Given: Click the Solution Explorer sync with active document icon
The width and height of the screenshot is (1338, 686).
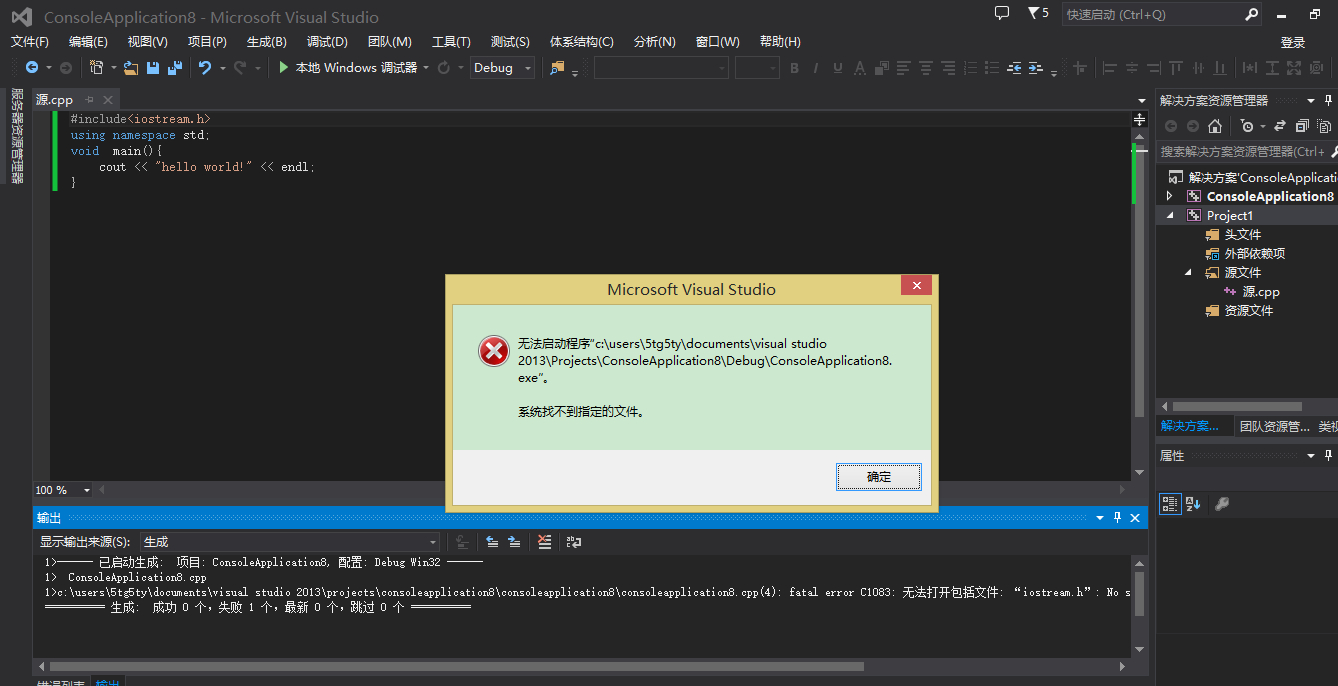Looking at the screenshot, I should [x=1280, y=126].
